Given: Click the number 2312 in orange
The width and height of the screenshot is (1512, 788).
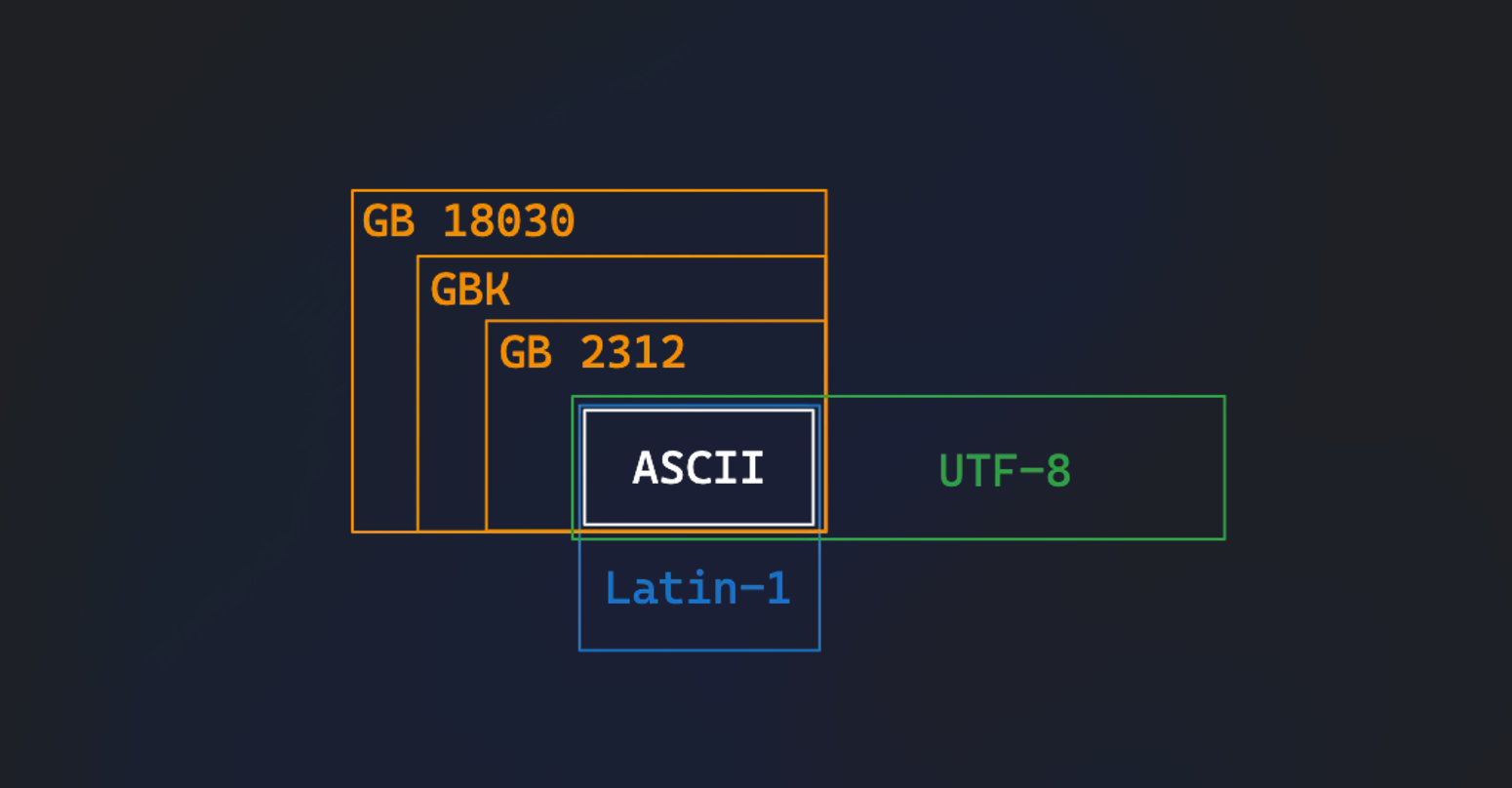Looking at the screenshot, I should [633, 352].
